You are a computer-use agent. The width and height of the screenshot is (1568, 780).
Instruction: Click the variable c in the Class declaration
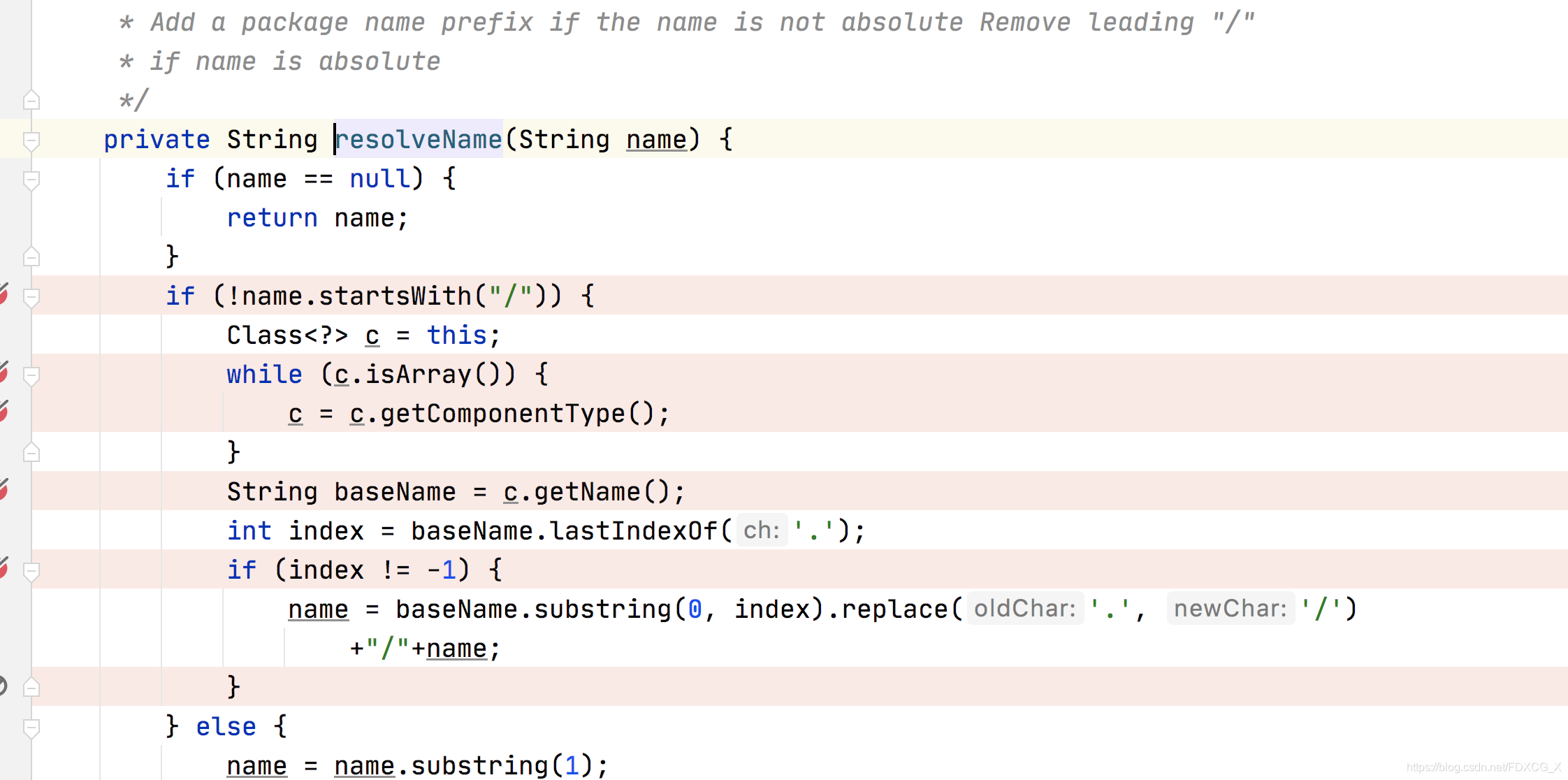[x=372, y=335]
